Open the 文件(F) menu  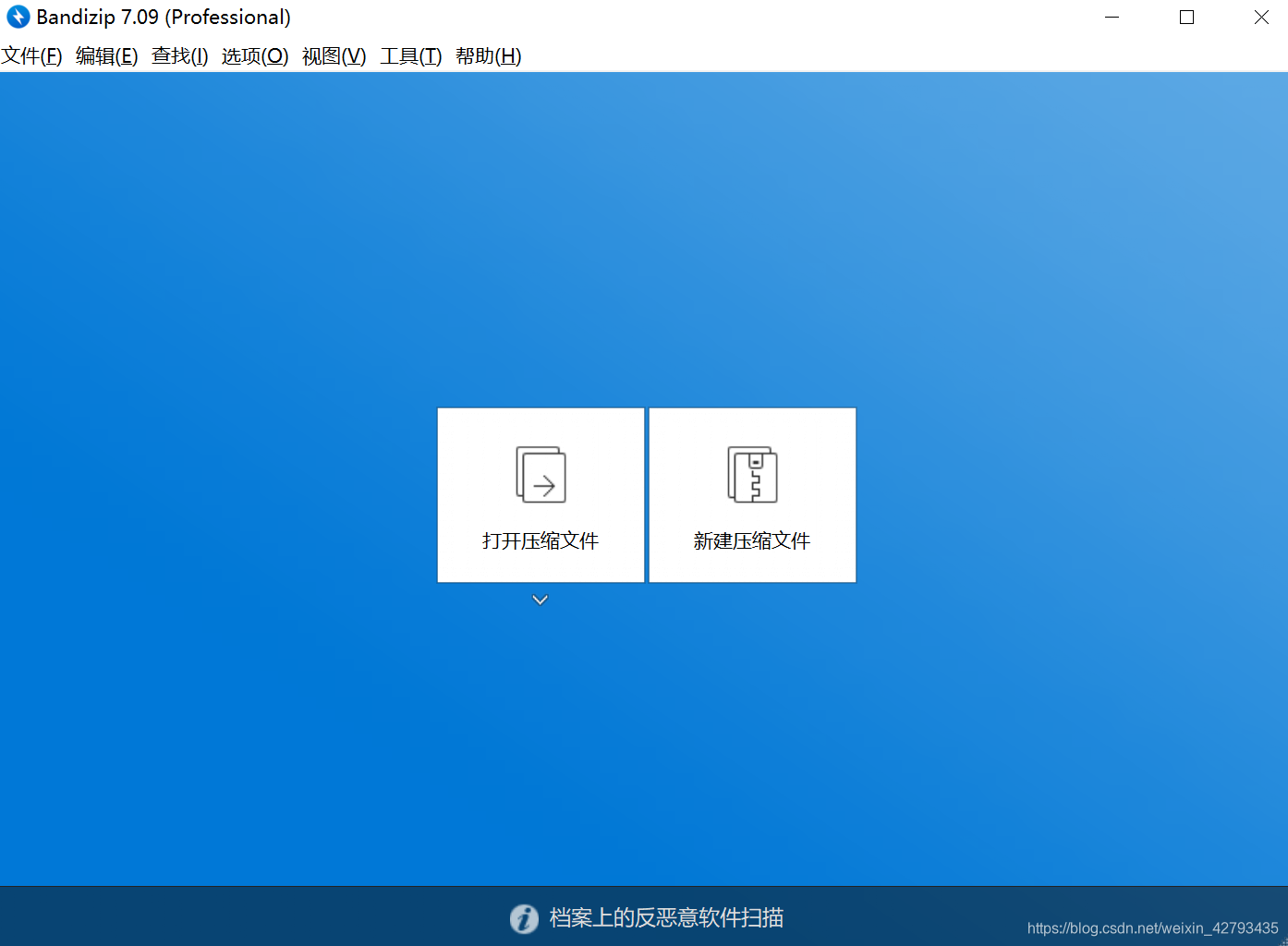click(32, 56)
